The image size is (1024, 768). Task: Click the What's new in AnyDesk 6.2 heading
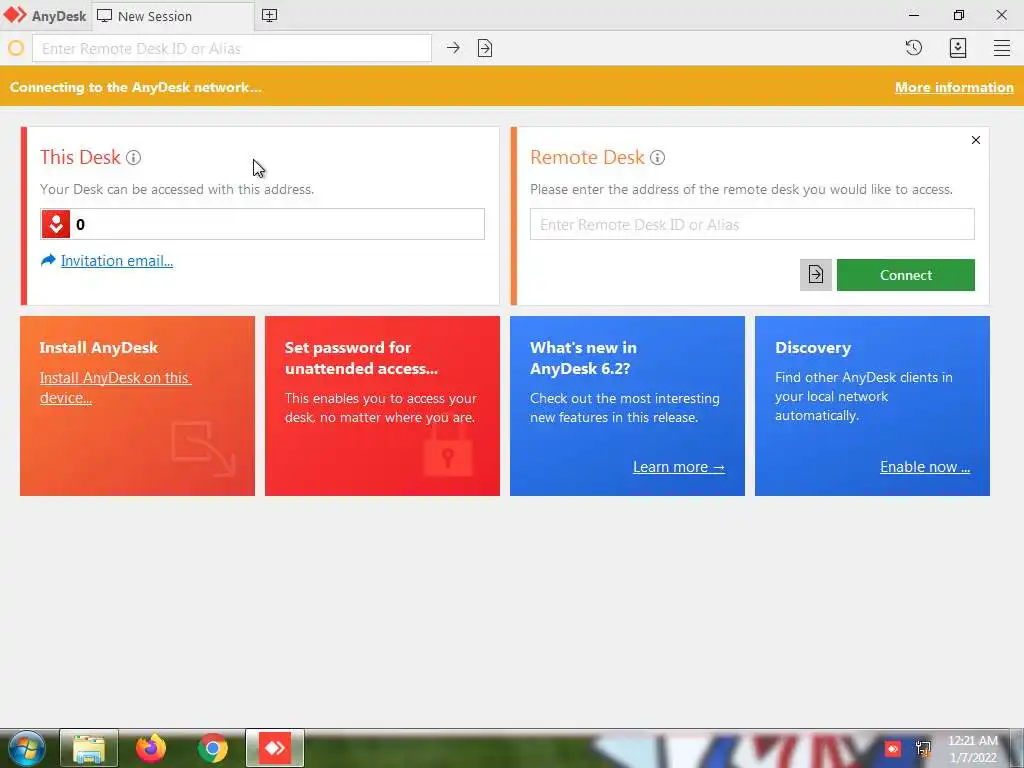[583, 358]
